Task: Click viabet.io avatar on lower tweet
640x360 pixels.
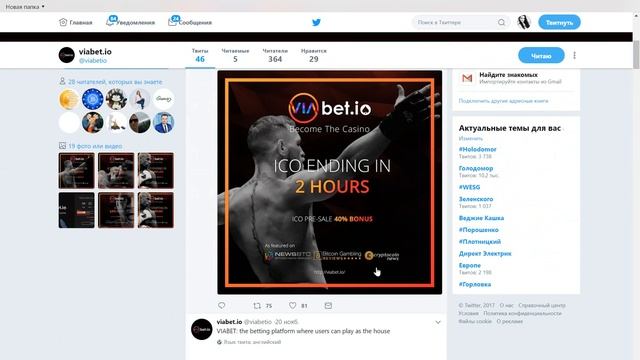Action: (202, 329)
